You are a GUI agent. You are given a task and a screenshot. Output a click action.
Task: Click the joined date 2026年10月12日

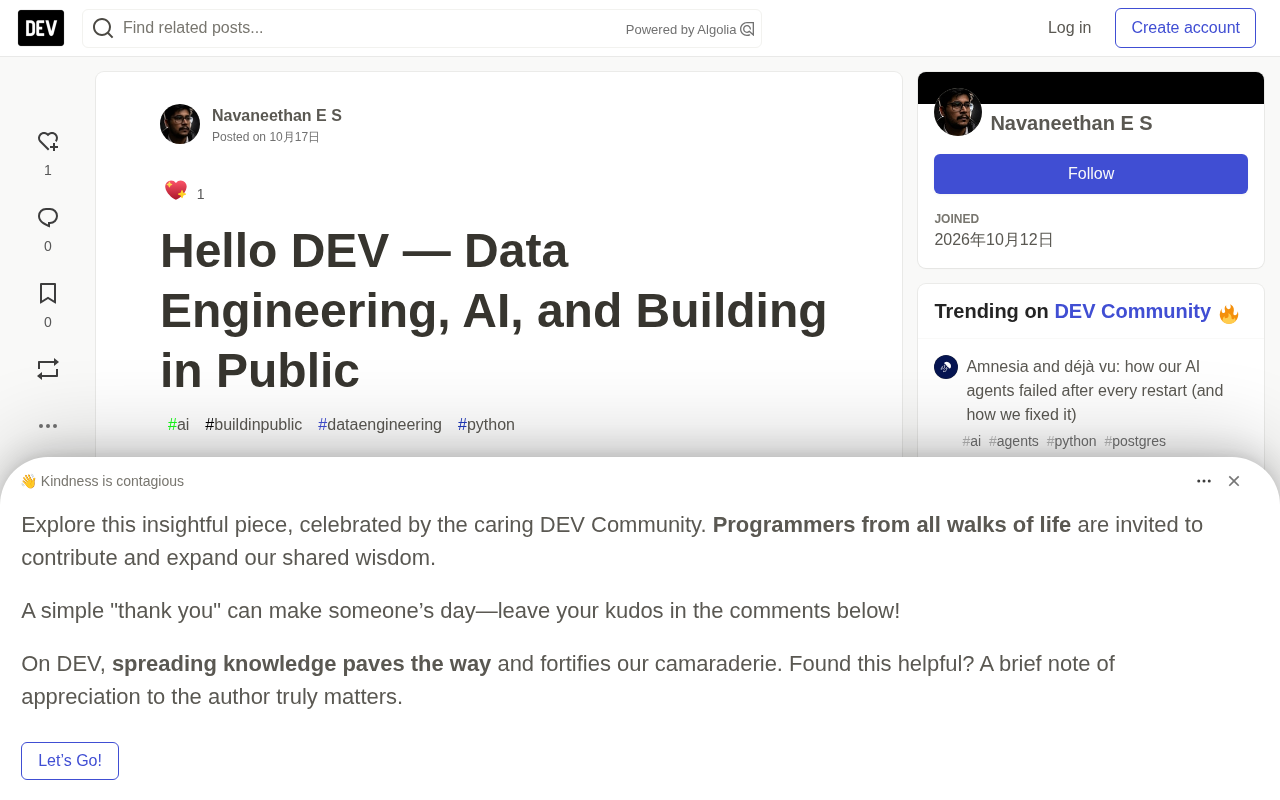coord(994,240)
